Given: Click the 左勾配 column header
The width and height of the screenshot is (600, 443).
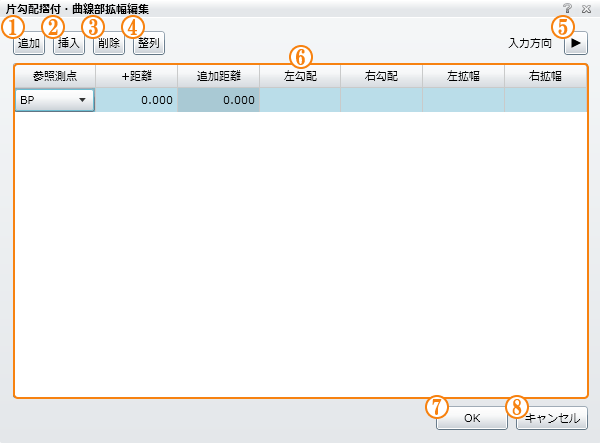Looking at the screenshot, I should point(300,77).
